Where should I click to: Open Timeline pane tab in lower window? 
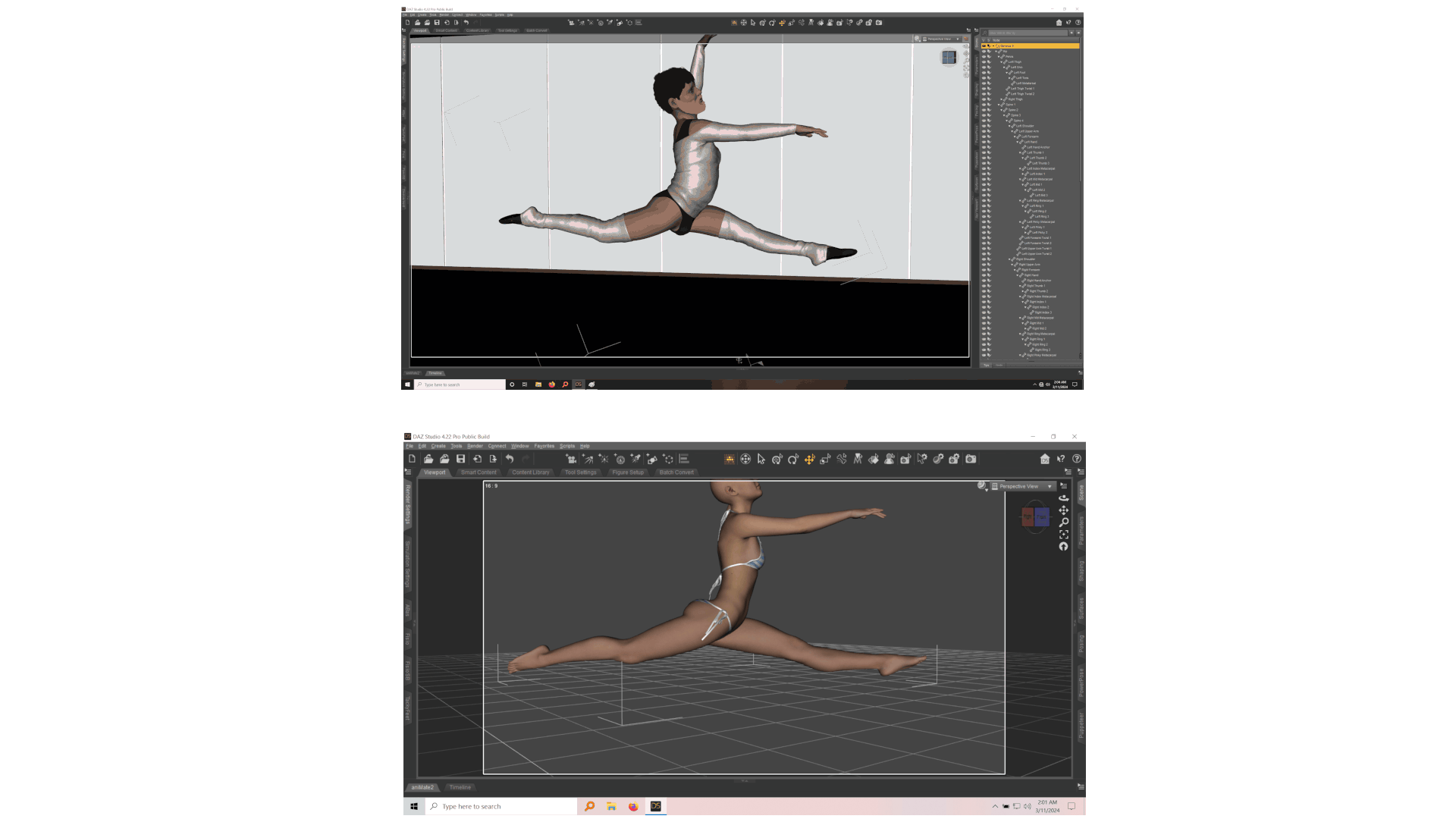[460, 787]
